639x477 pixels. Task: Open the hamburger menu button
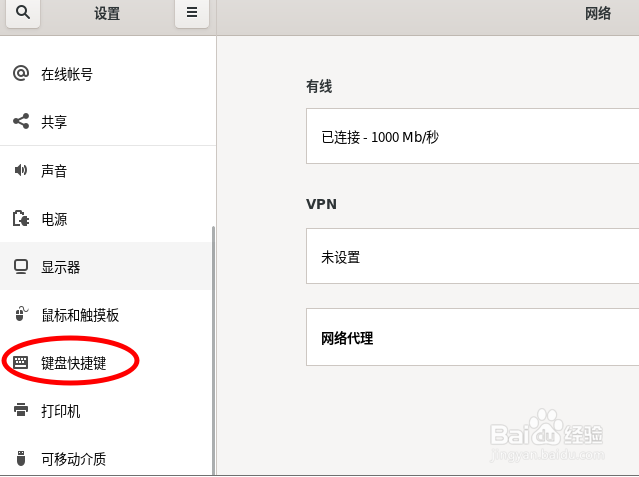[192, 13]
